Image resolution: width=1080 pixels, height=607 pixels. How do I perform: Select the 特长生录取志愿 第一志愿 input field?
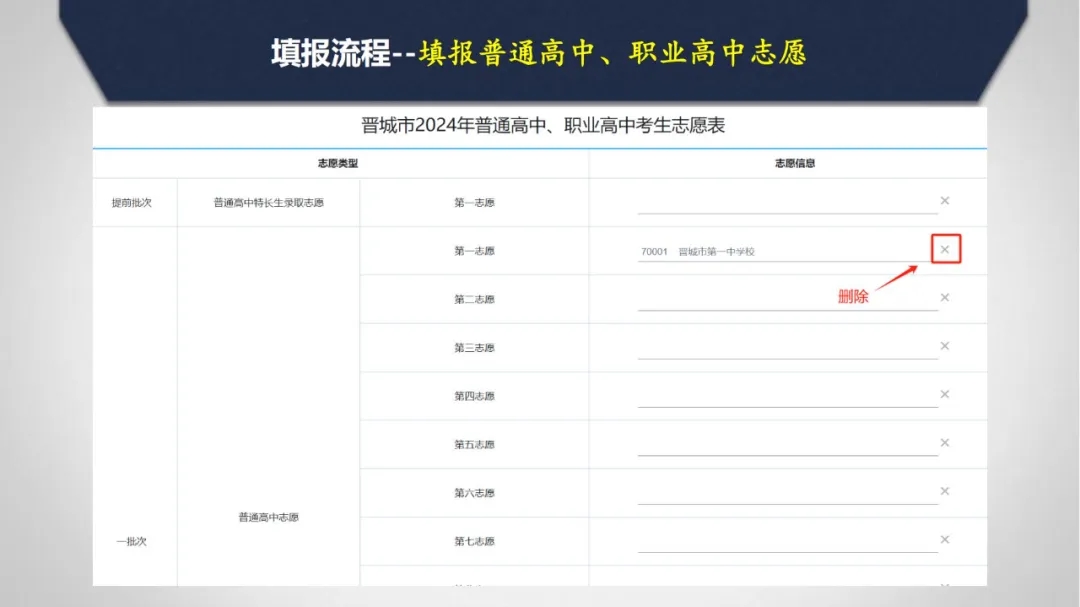787,202
